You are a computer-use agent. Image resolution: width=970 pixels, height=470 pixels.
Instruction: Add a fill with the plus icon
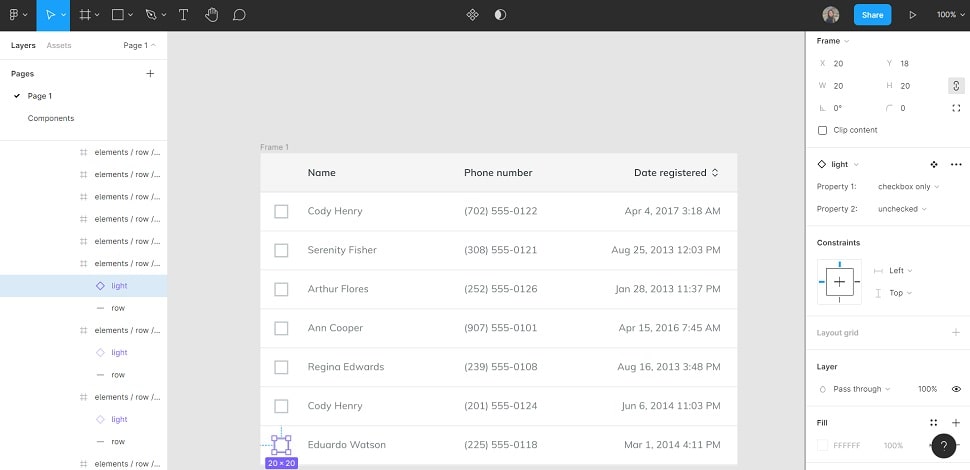coord(956,423)
